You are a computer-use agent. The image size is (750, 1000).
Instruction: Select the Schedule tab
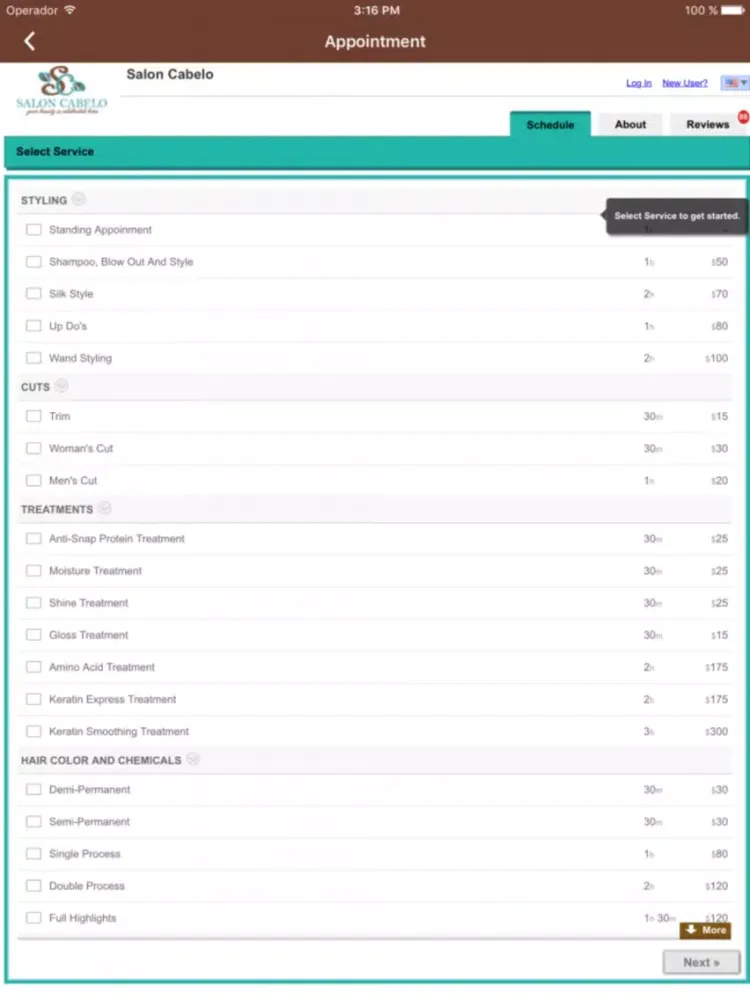tap(550, 125)
